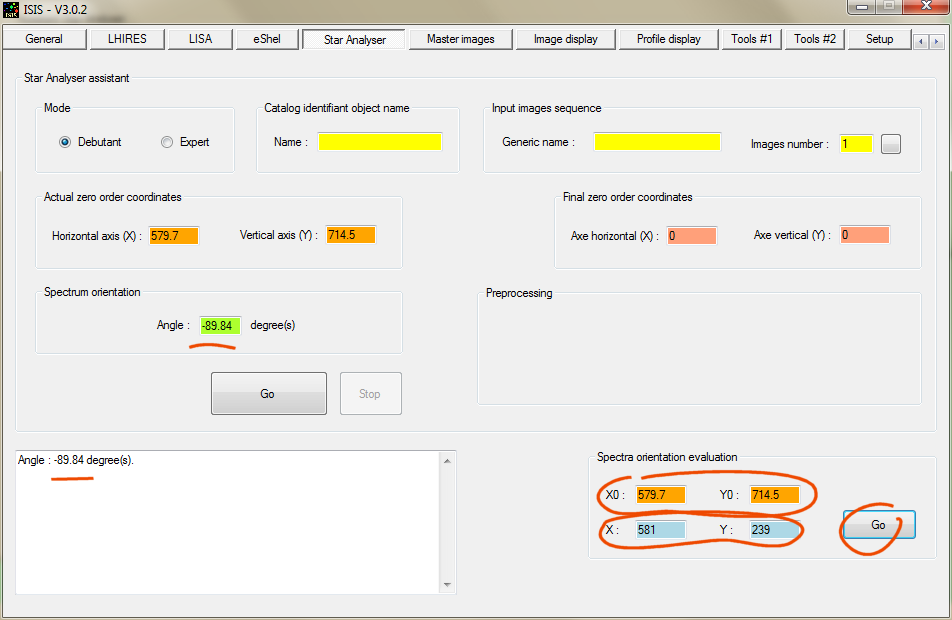This screenshot has height=620, width=952.
Task: Click the catalog object Name field
Action: coord(380,142)
